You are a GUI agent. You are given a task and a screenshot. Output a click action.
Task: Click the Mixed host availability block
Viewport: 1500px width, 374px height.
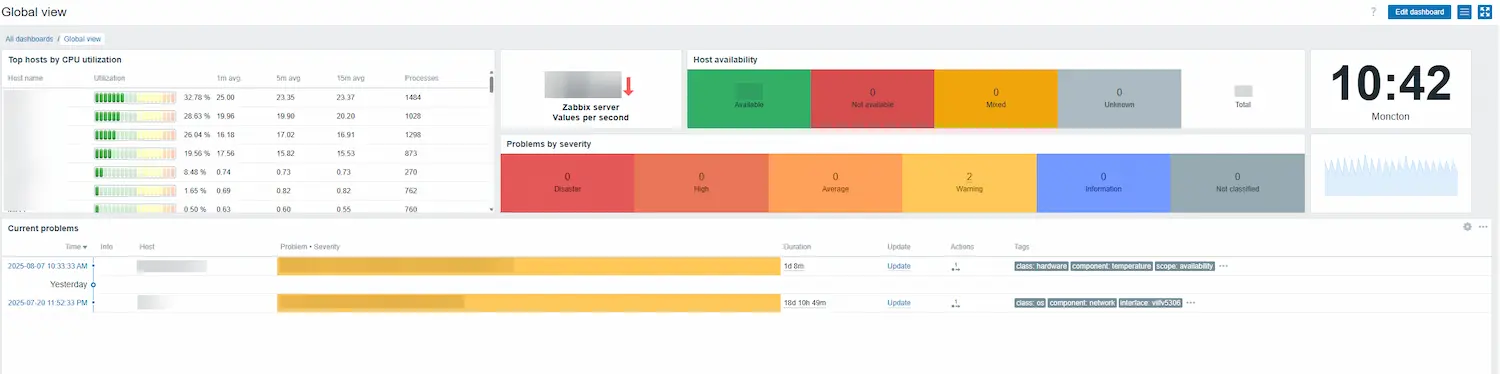tap(995, 98)
